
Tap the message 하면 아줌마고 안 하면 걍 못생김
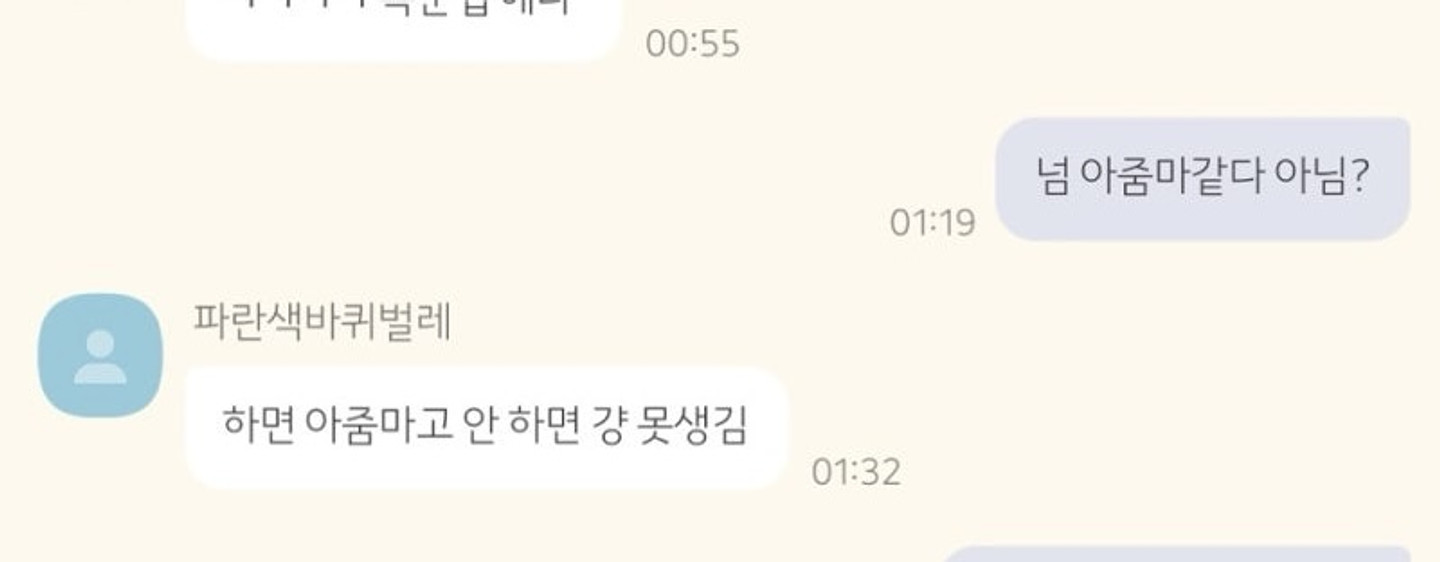(x=487, y=428)
